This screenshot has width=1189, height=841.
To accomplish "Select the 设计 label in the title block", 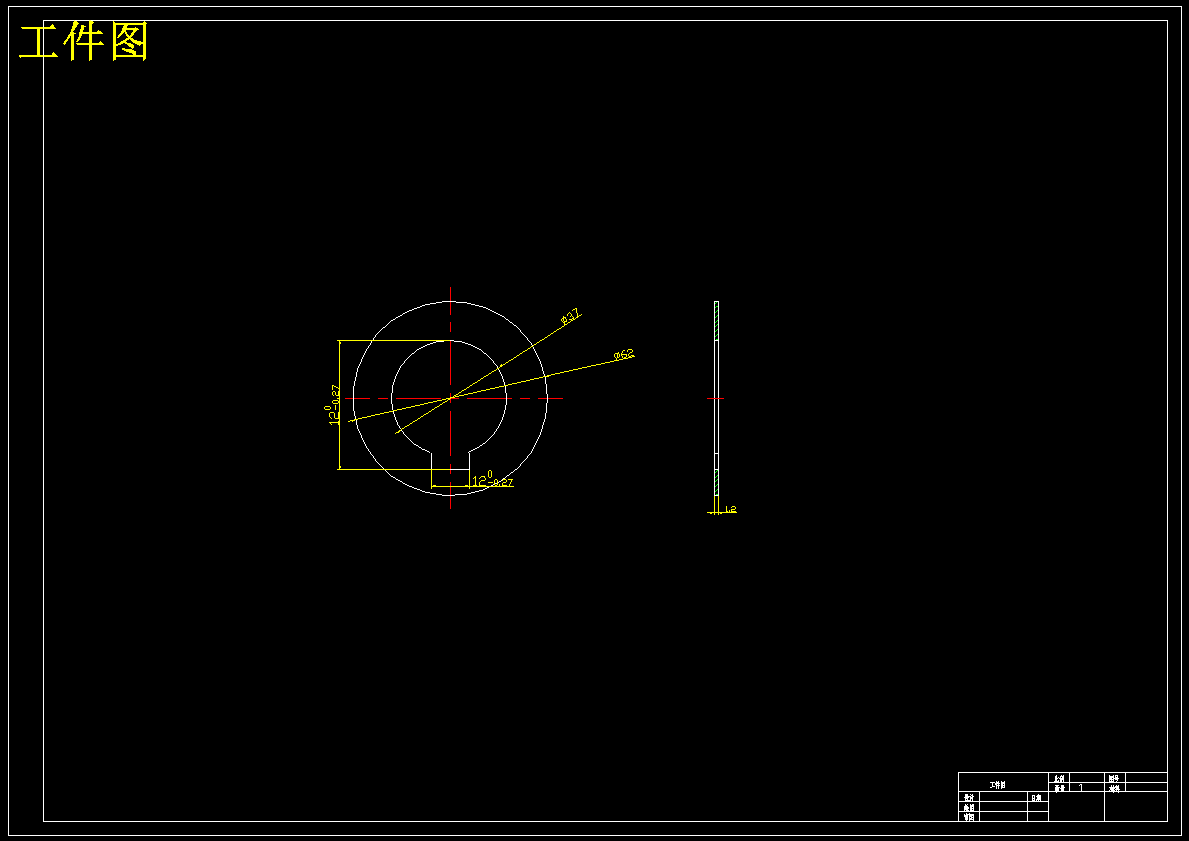I will click(x=969, y=798).
